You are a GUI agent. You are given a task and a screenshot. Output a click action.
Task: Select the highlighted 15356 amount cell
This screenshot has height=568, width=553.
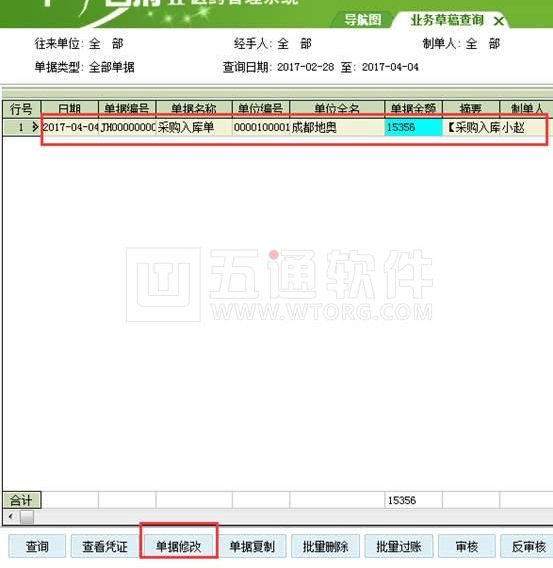(413, 127)
